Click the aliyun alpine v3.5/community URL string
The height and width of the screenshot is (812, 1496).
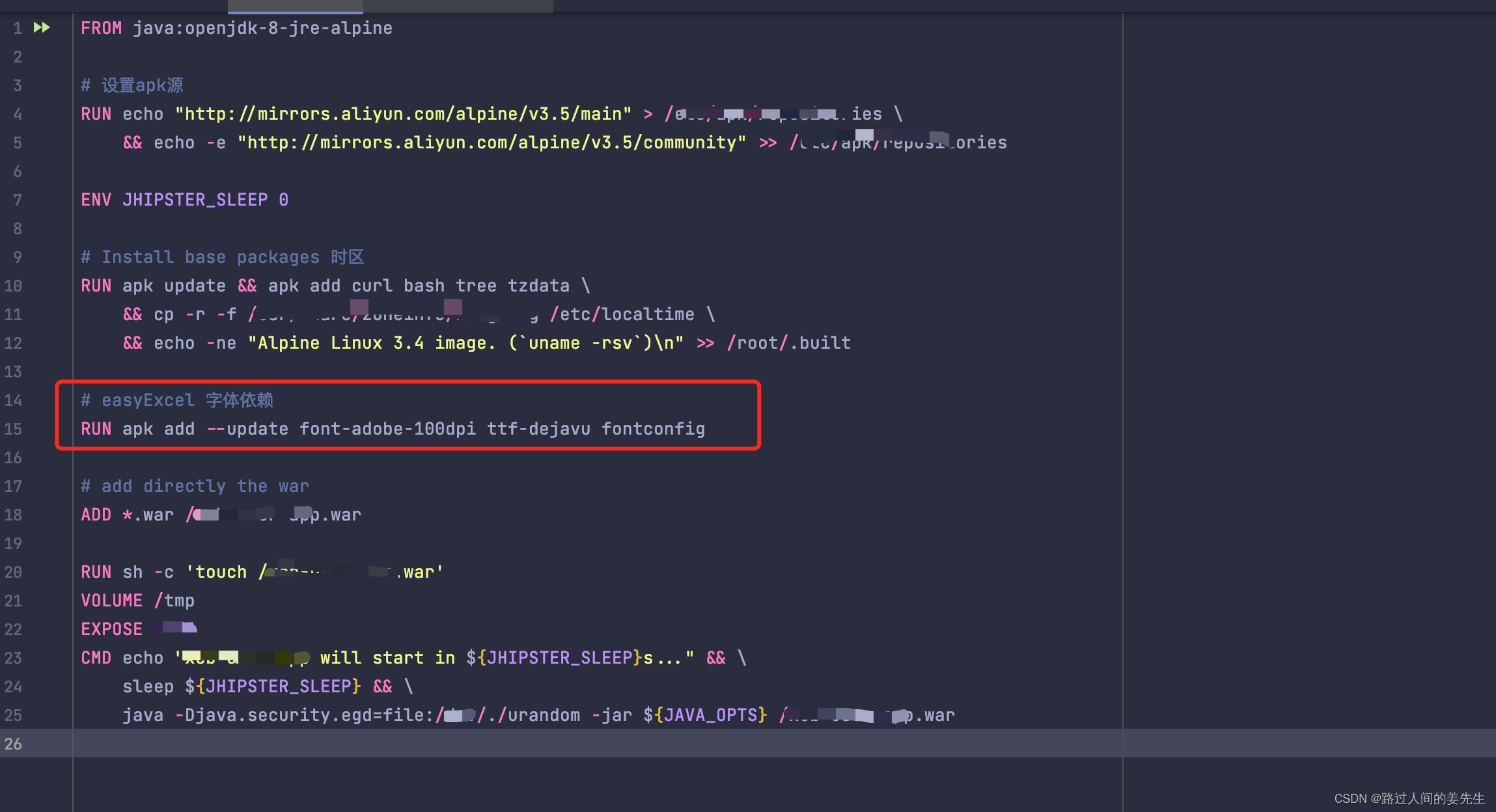[x=492, y=142]
